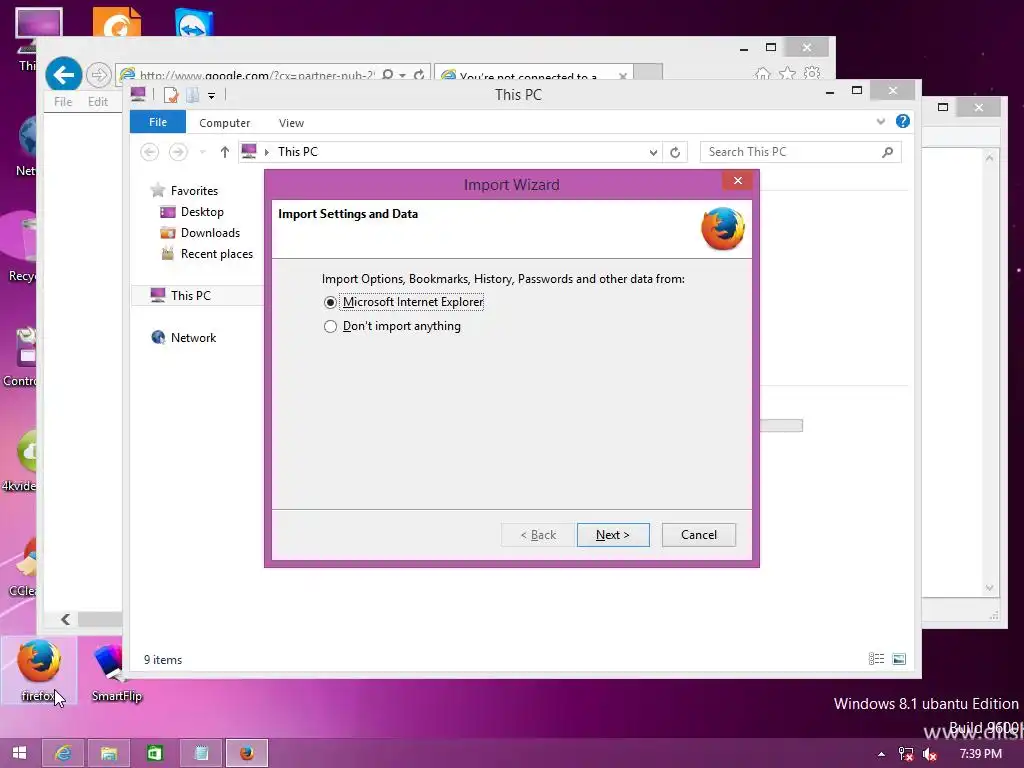This screenshot has height=768, width=1024.
Task: Click network status tray icon
Action: tap(906, 754)
